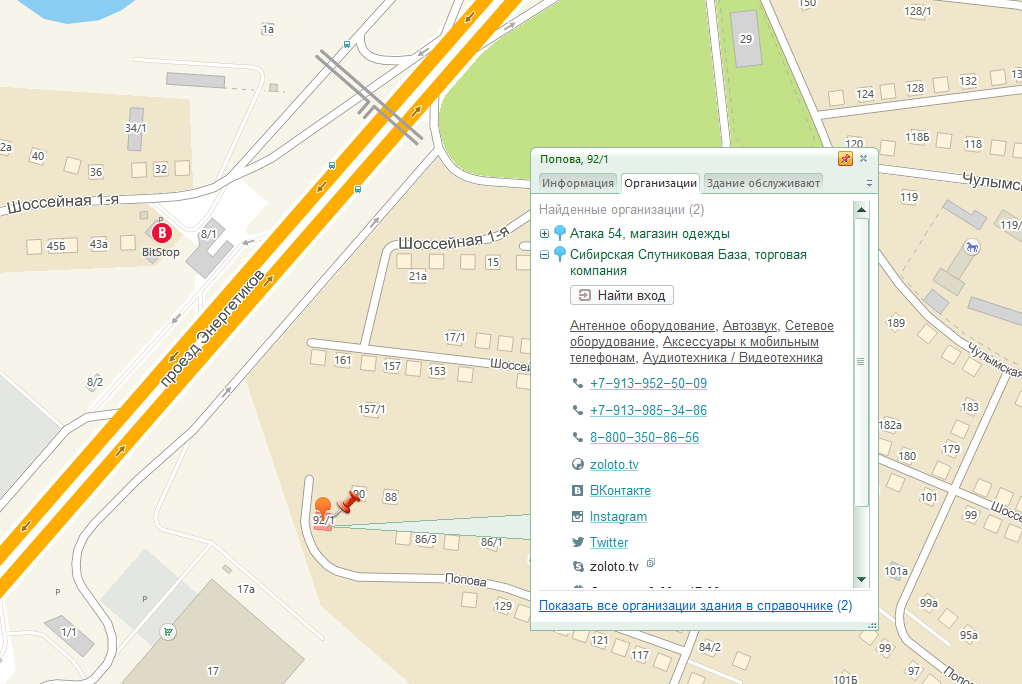Click building number 84/2 on the map
1022x684 pixels.
point(710,647)
